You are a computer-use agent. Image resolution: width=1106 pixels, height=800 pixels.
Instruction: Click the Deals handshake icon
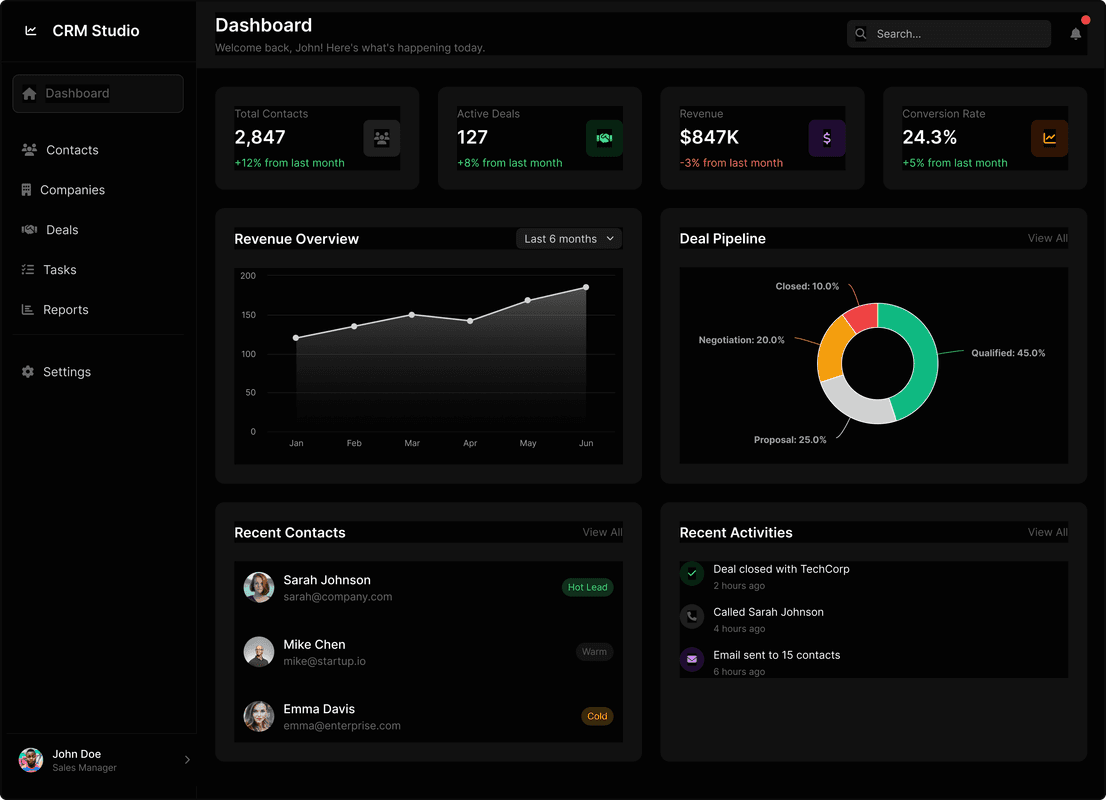click(x=29, y=229)
